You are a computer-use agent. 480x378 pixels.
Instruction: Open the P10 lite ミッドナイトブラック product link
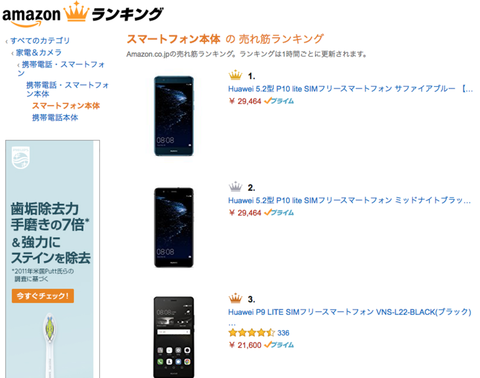[349, 200]
